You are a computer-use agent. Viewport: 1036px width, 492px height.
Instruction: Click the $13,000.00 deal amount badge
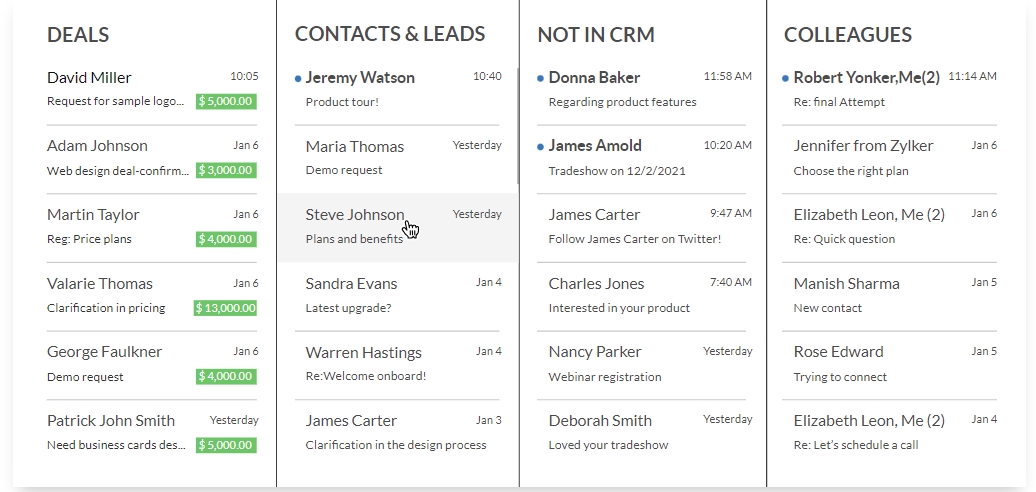tap(225, 308)
